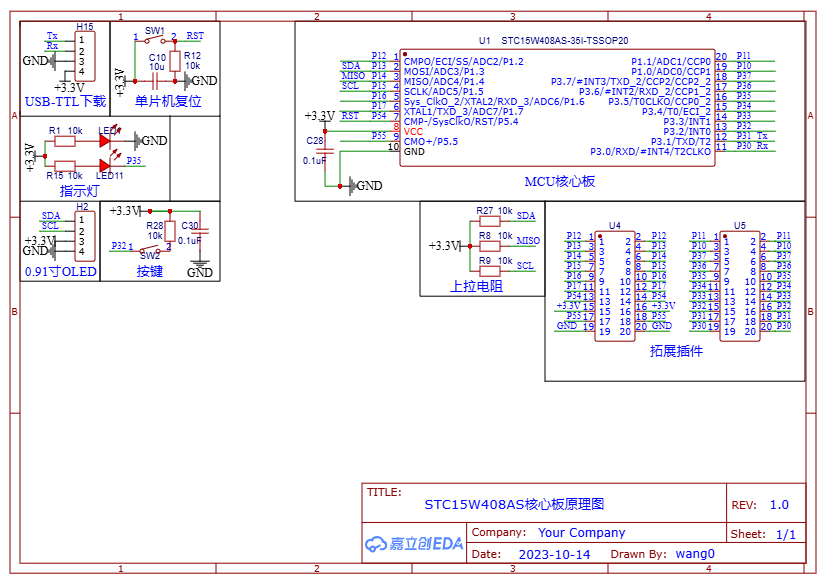Click U1 pin name P3.1/TXD/T2
This screenshot has width=826, height=584.
(x=681, y=142)
